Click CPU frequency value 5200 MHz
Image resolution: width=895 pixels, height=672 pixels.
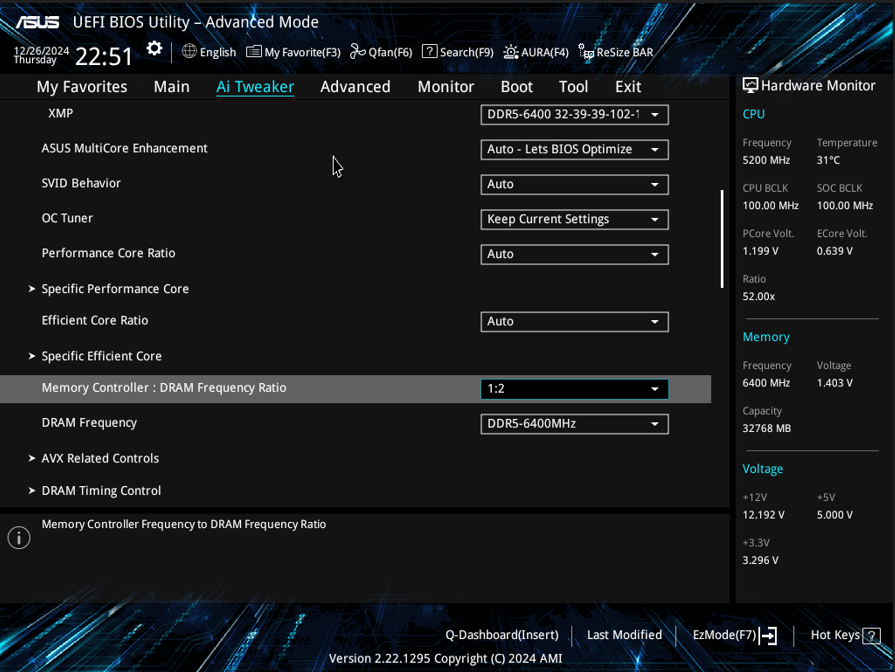(x=766, y=160)
